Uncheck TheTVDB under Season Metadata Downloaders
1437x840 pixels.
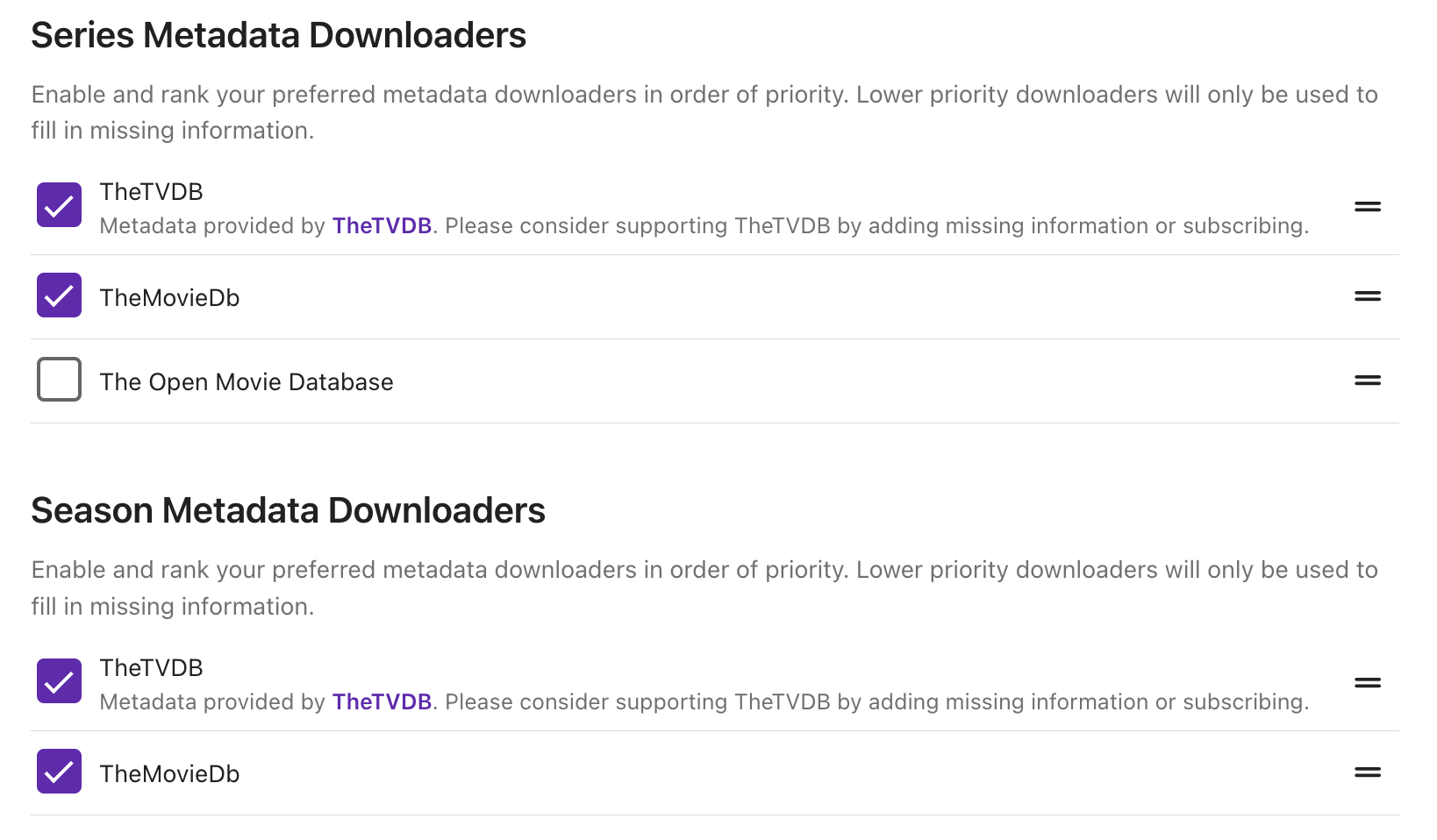pyautogui.click(x=59, y=681)
